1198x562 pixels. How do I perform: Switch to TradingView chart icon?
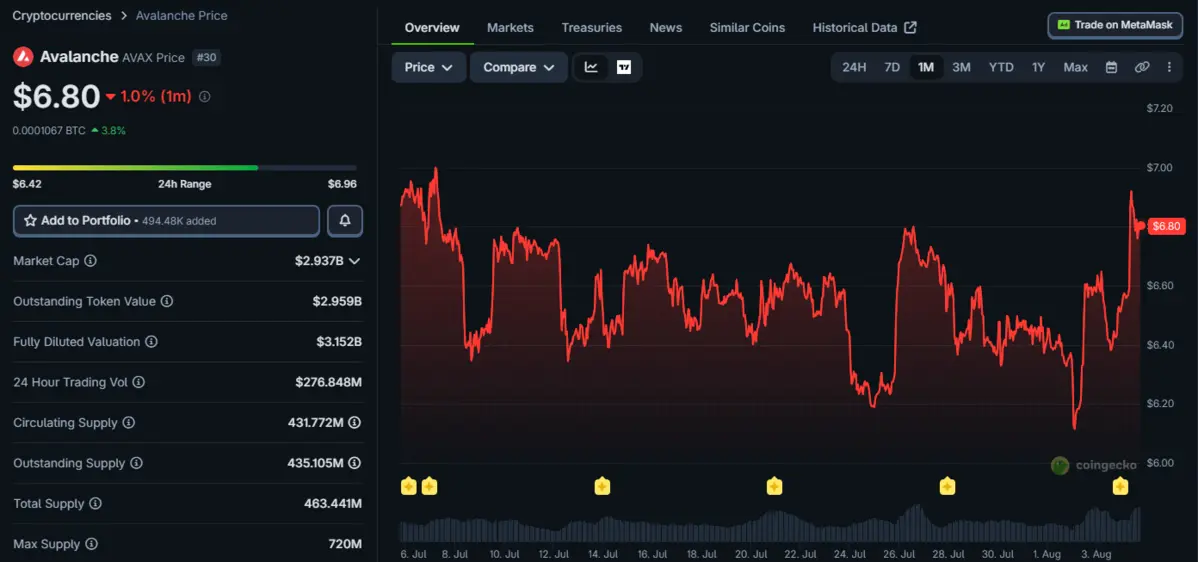624,67
